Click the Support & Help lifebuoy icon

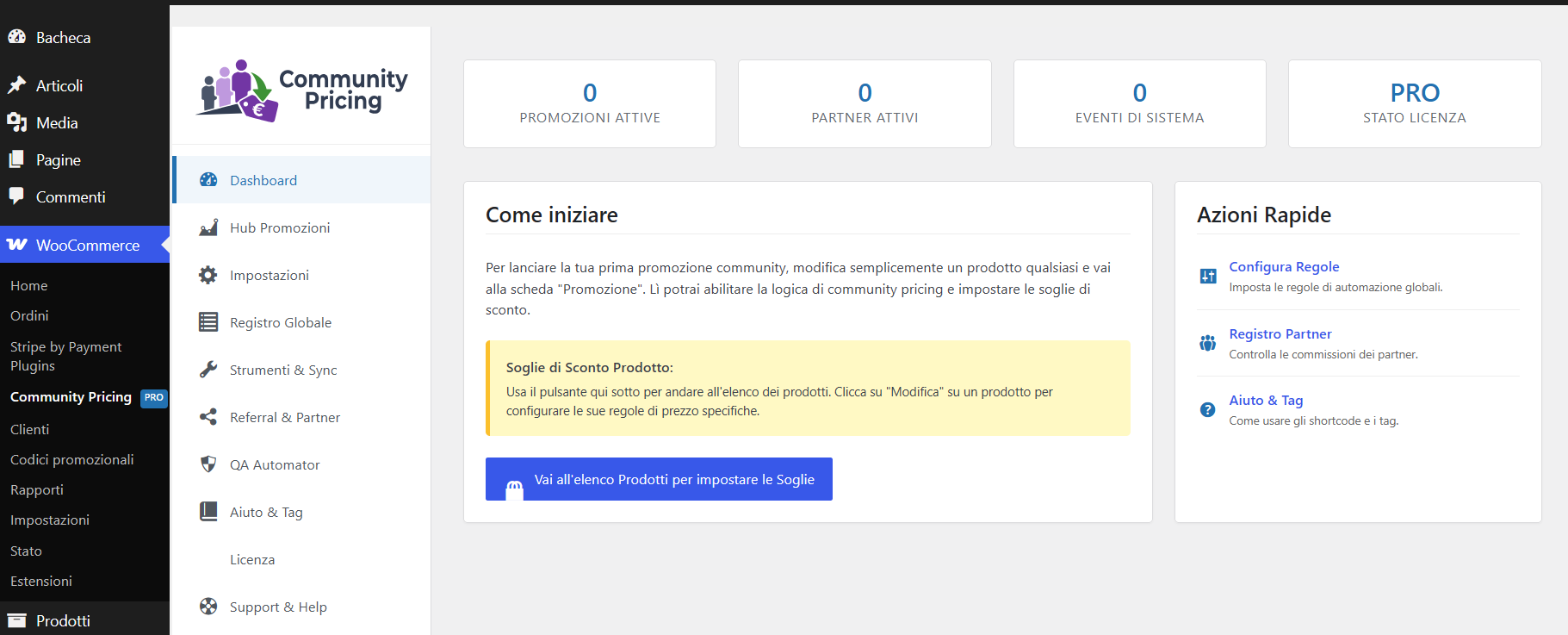pos(208,607)
